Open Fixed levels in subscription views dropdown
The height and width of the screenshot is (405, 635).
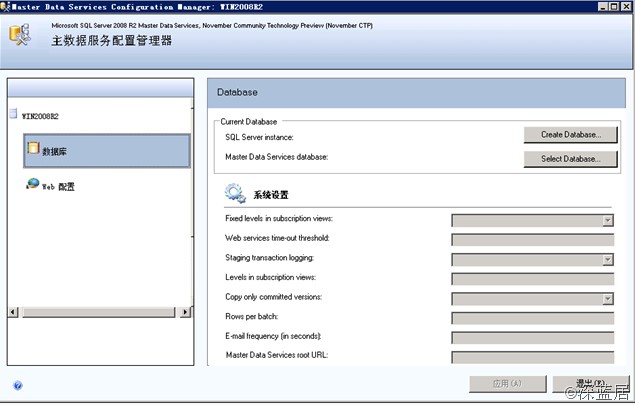[x=607, y=220]
